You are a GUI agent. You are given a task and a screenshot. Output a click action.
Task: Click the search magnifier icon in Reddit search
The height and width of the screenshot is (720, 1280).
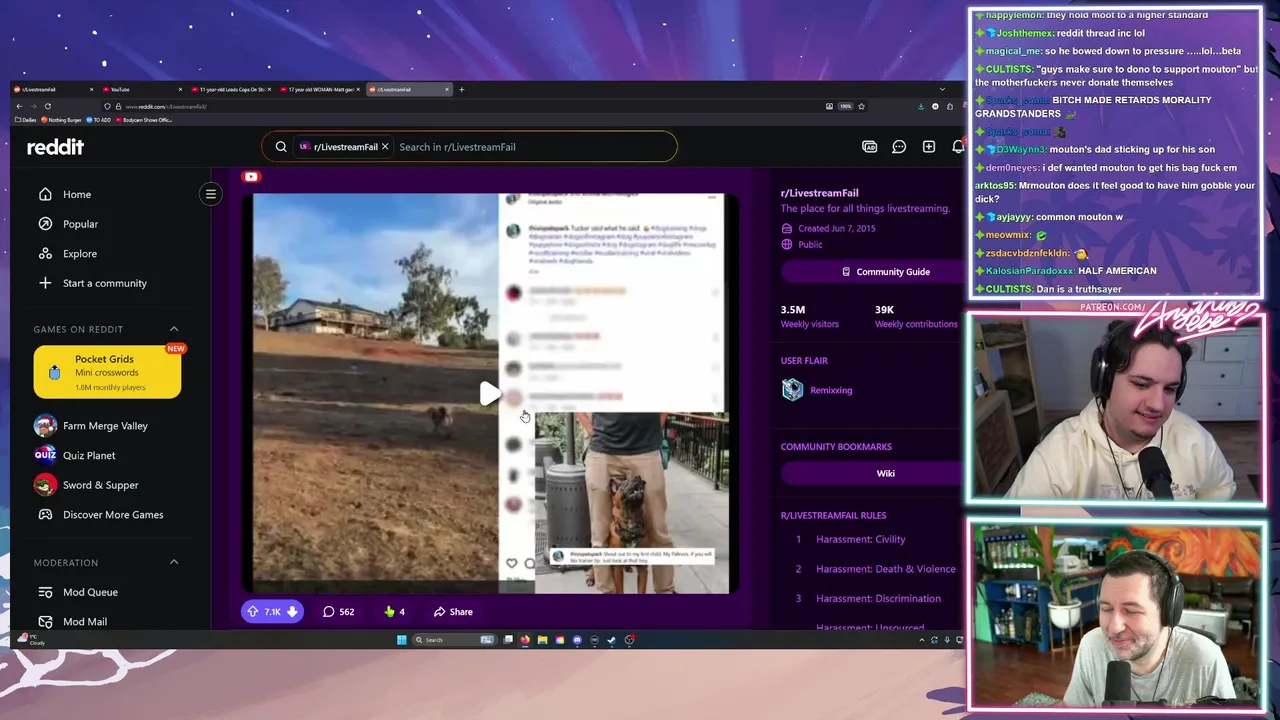(x=281, y=147)
